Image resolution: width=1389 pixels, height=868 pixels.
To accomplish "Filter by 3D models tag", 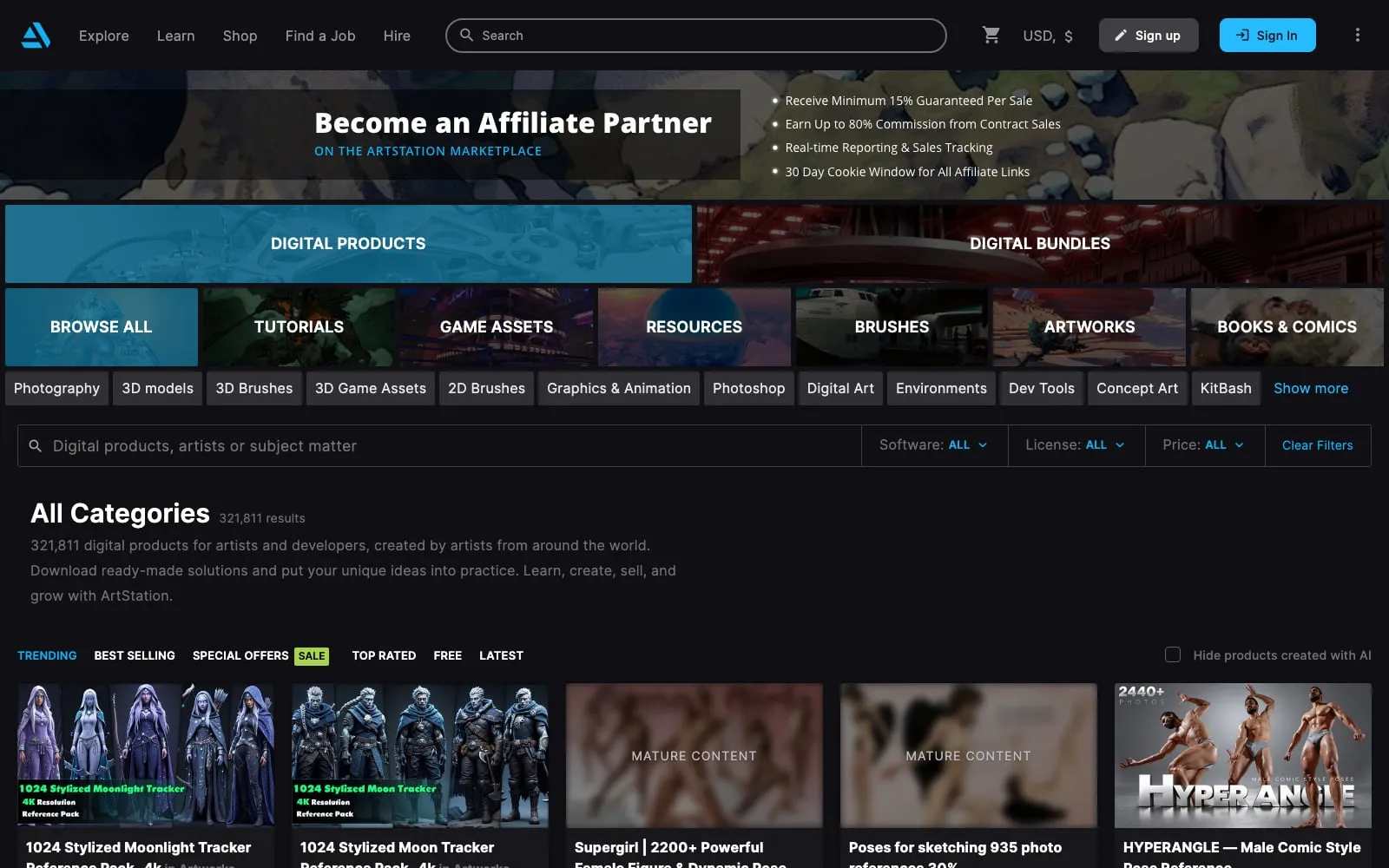I will [158, 388].
